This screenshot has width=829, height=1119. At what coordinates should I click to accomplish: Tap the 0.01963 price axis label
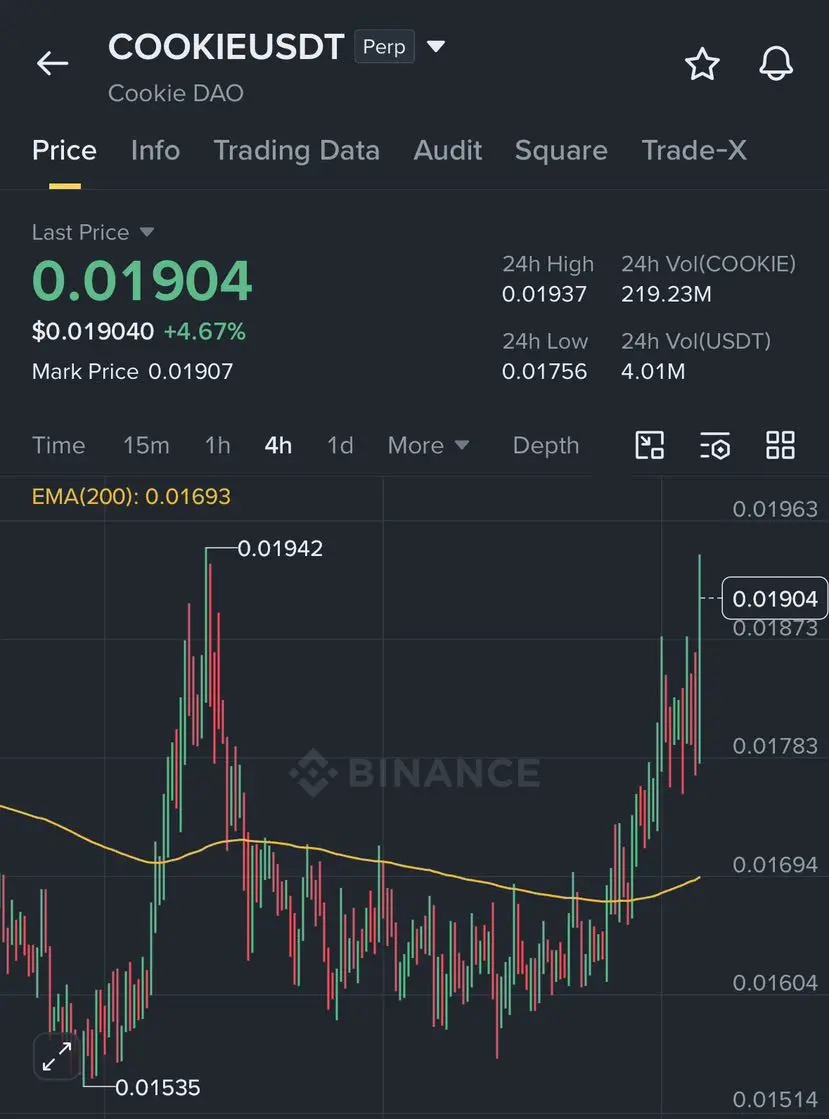coord(775,509)
